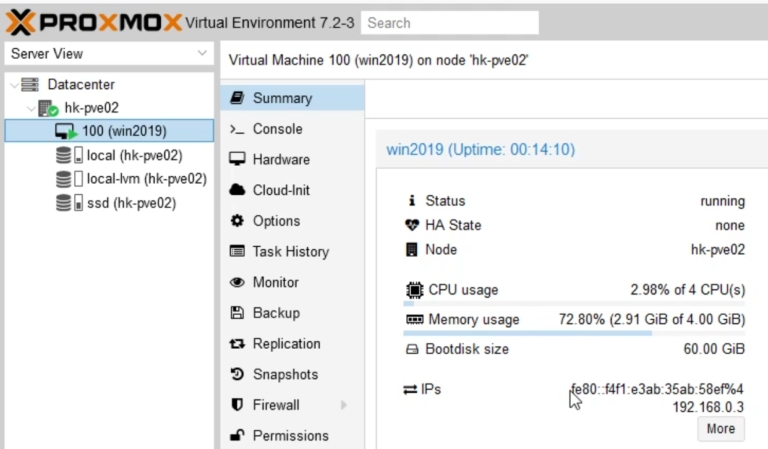Image resolution: width=768 pixels, height=449 pixels.
Task: Click the Firewall shield icon
Action: [x=237, y=405]
